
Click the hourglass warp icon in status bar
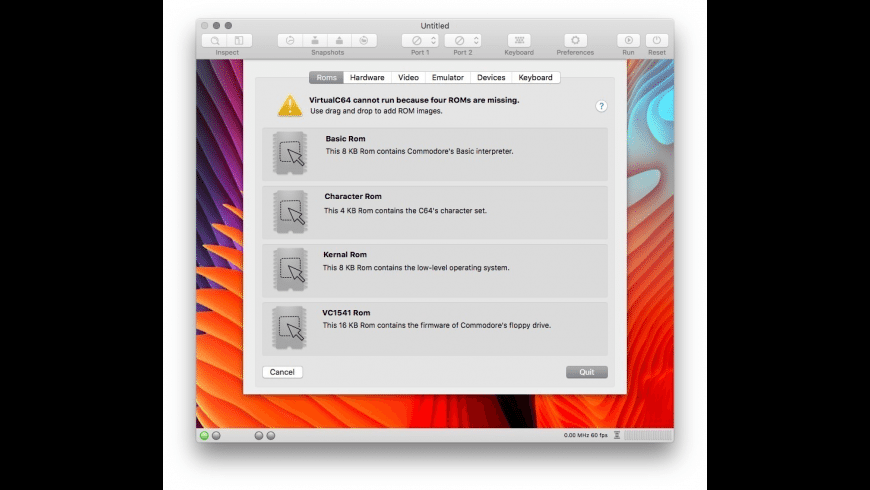(617, 435)
